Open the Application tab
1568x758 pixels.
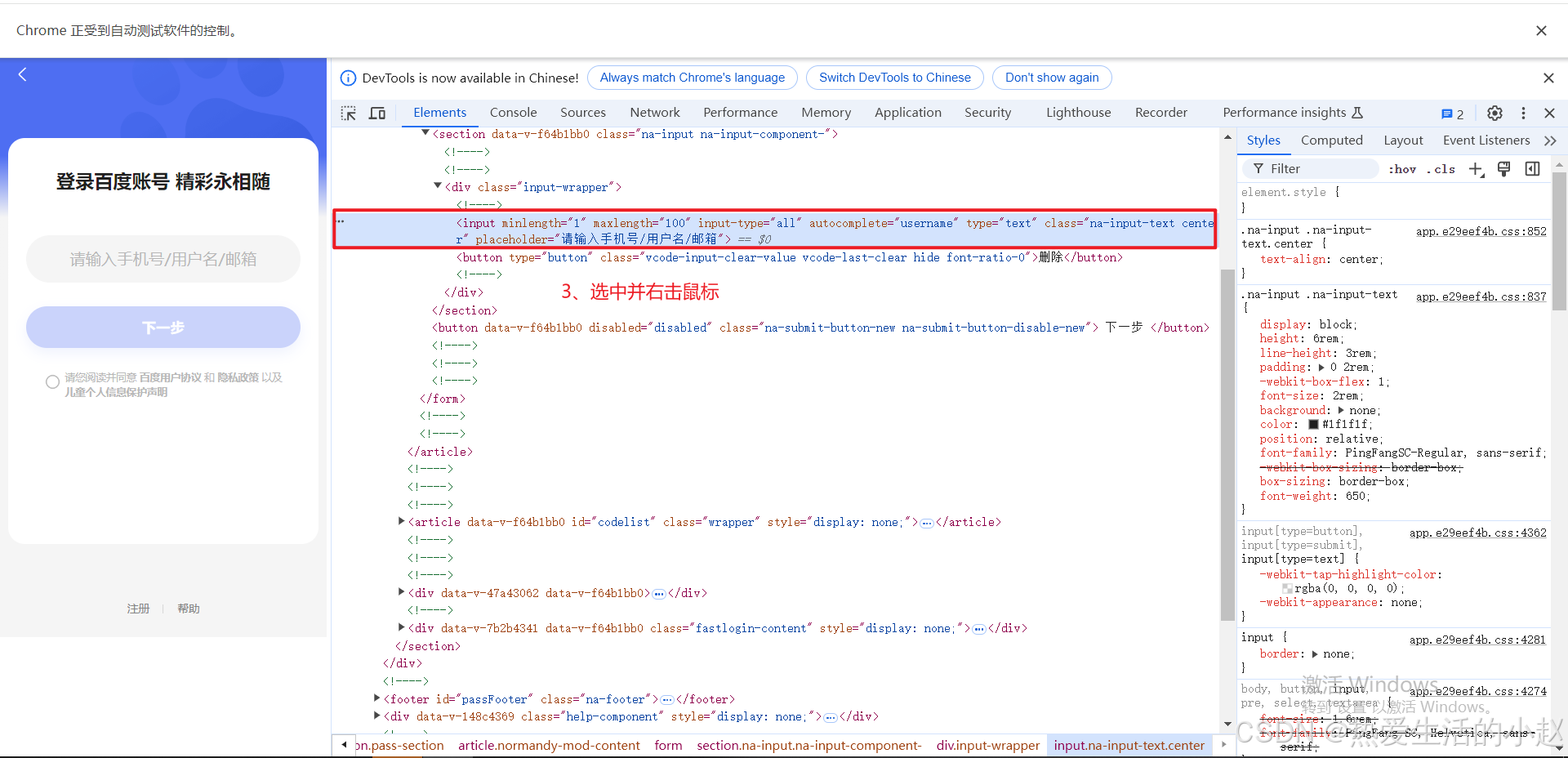pyautogui.click(x=907, y=113)
